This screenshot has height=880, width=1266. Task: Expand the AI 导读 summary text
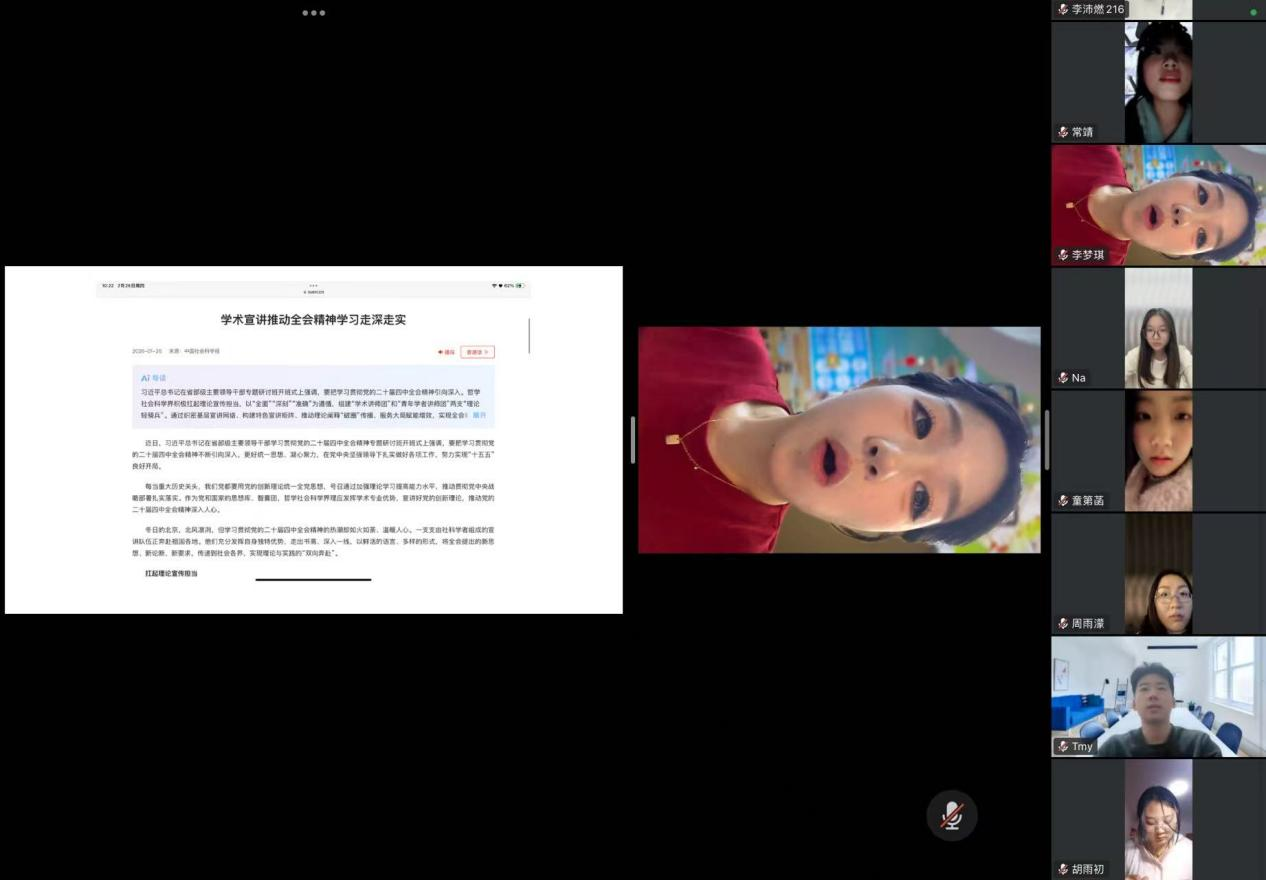[480, 414]
